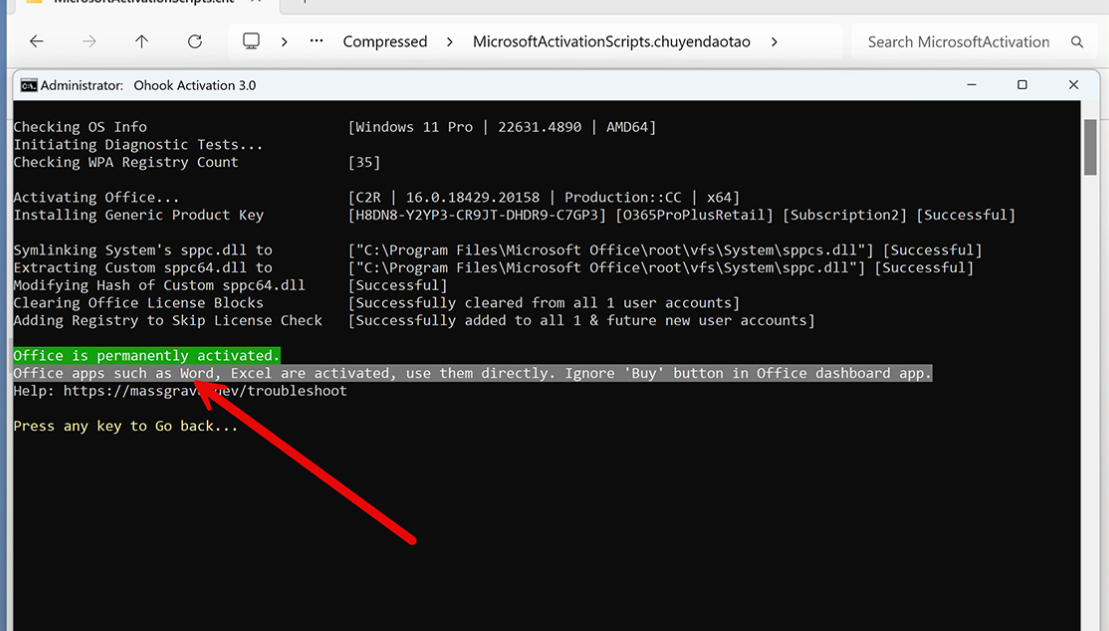
Task: Expand chevron after MicrosoftActivationScripts.chuyendaotao
Action: (x=774, y=42)
